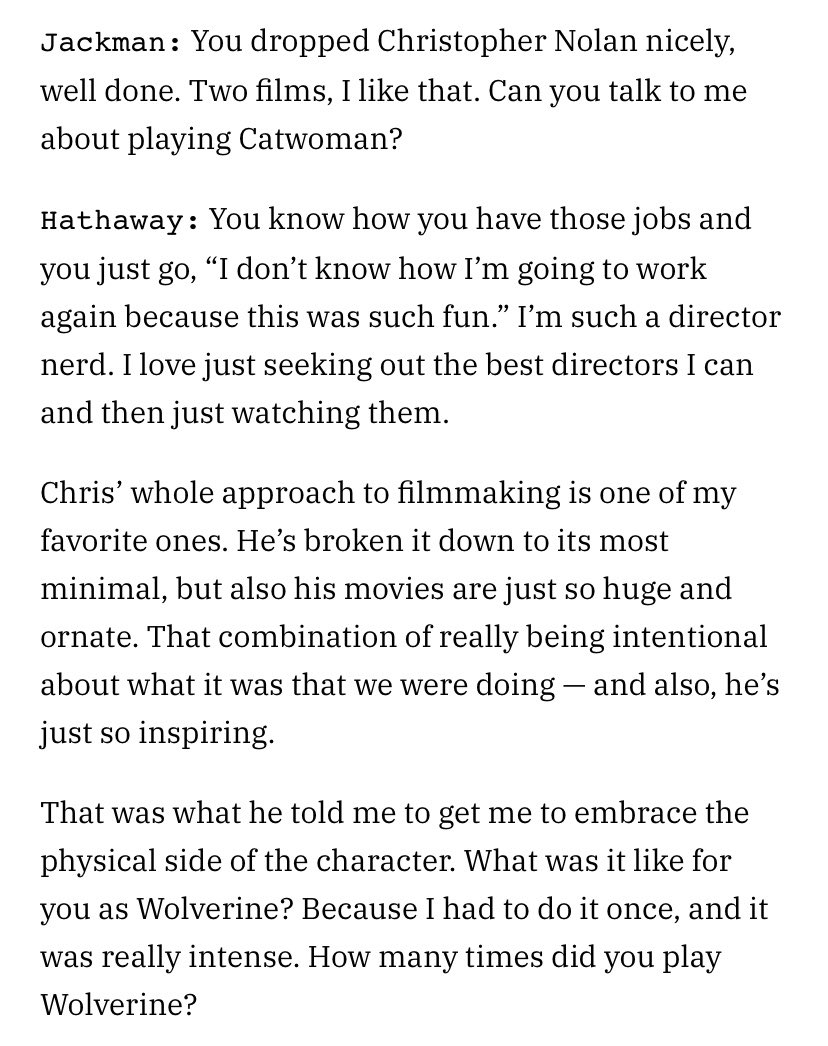This screenshot has width=828, height=1046.
Task: Click the words 'about playing' before Catwoman
Action: click(x=135, y=139)
